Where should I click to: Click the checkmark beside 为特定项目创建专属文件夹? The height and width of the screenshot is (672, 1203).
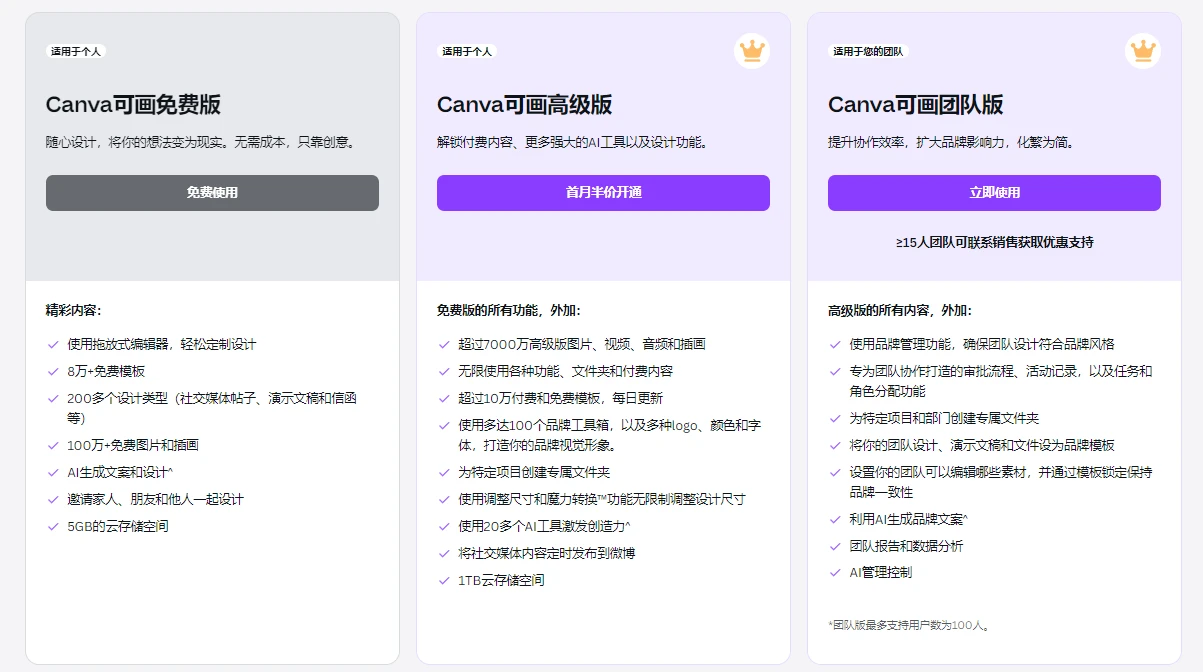444,472
